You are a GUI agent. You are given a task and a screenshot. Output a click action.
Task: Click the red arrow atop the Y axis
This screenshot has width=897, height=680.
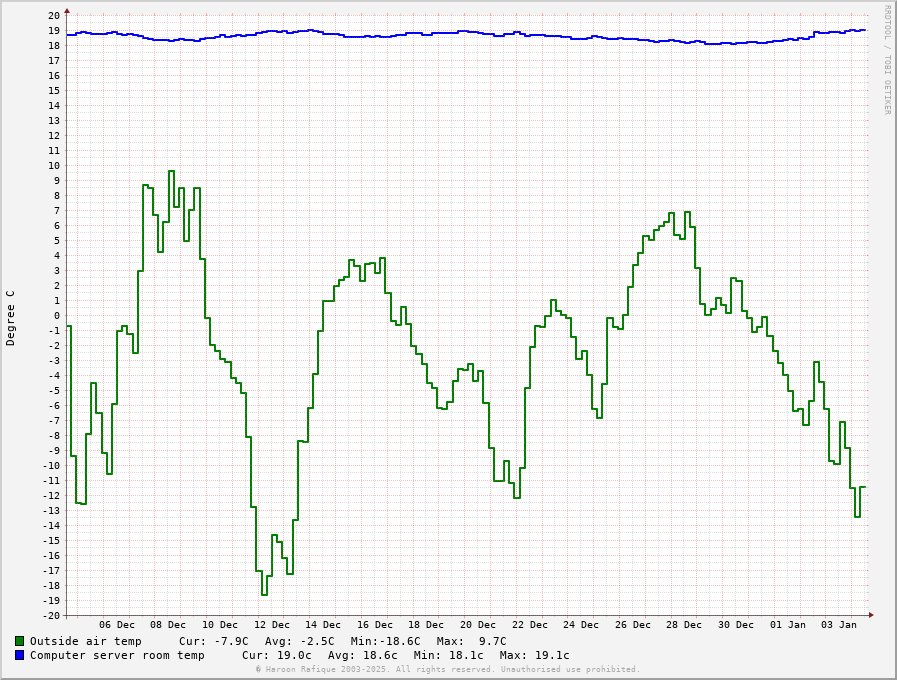67,11
